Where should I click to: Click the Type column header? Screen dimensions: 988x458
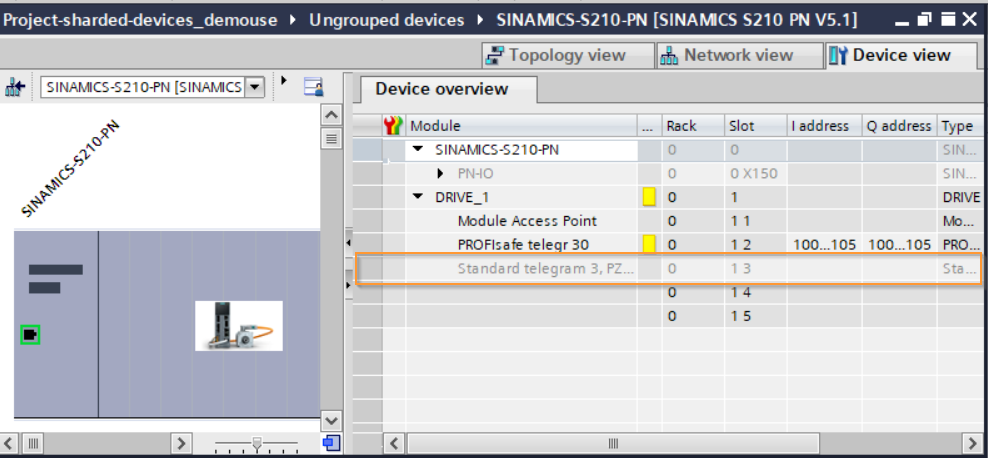point(960,126)
